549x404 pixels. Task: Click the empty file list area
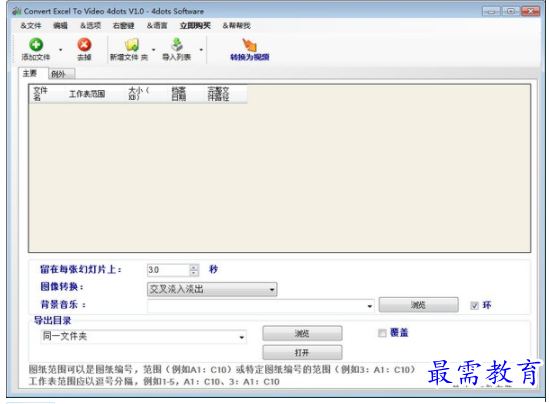pyautogui.click(x=279, y=177)
